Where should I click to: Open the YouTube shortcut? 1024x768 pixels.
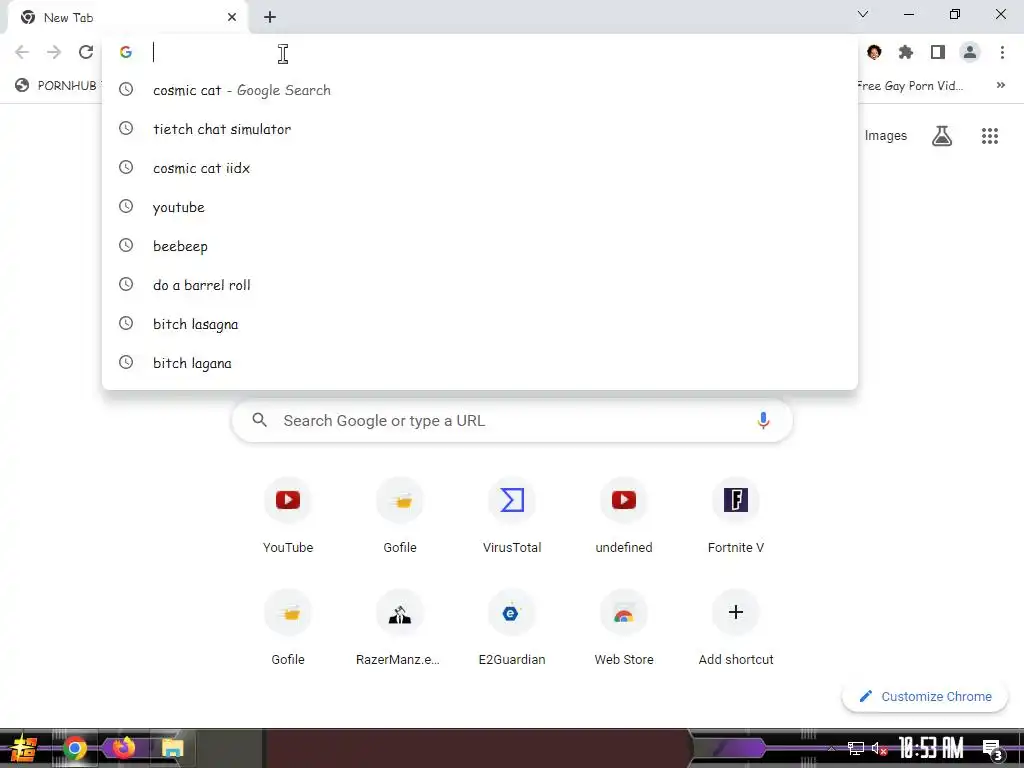coord(288,515)
